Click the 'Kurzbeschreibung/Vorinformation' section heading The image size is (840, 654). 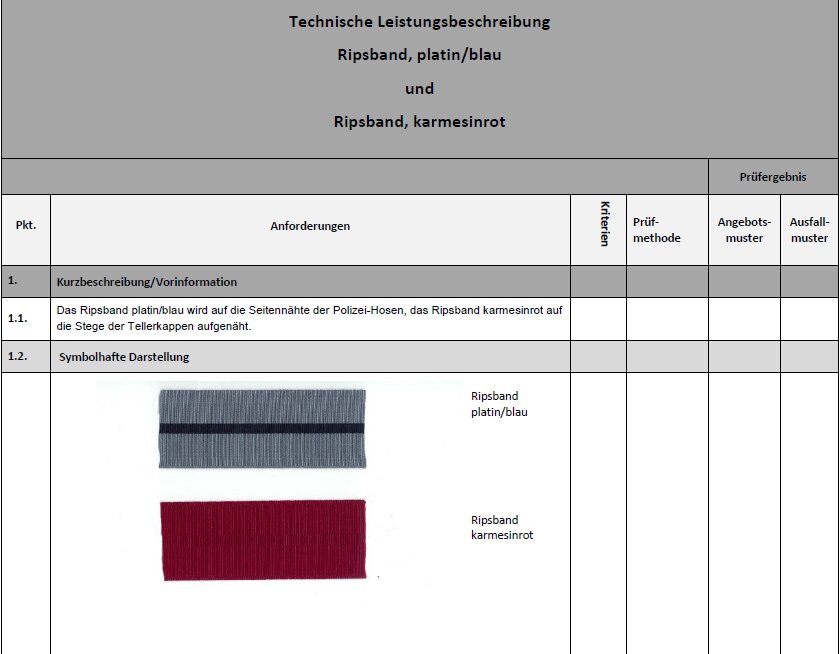click(148, 282)
